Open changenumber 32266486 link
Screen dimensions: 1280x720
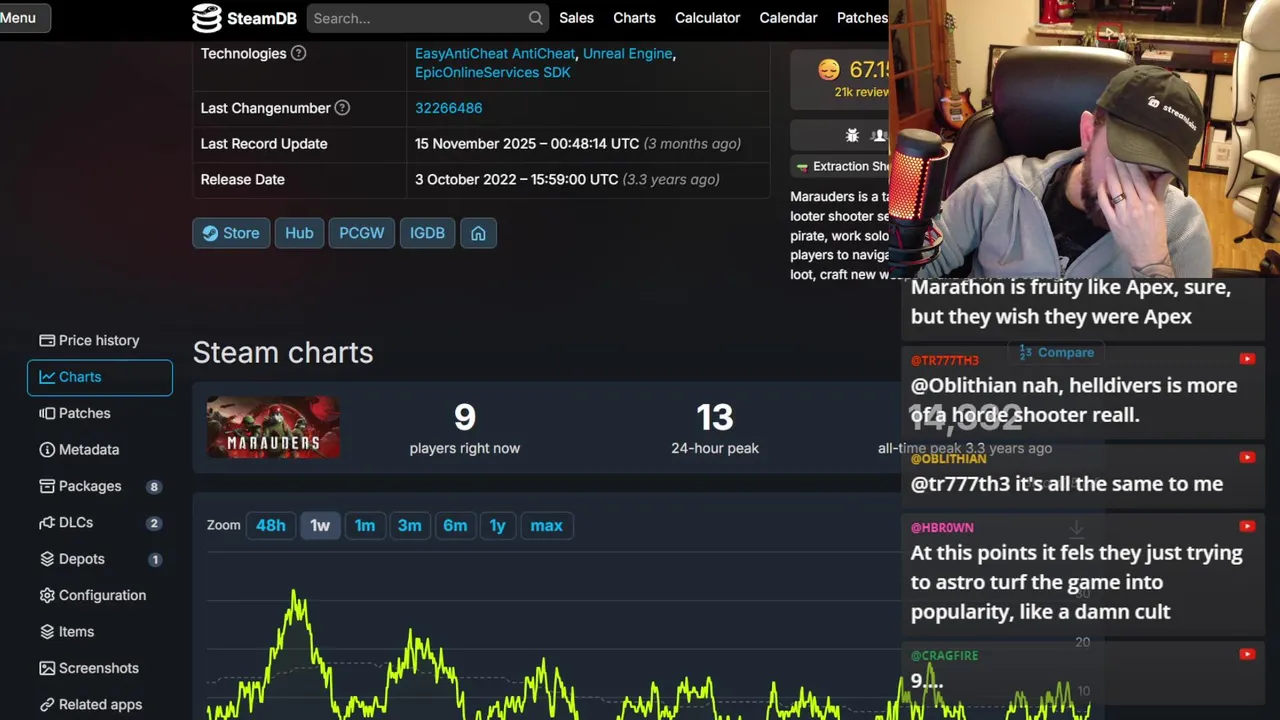pyautogui.click(x=448, y=108)
